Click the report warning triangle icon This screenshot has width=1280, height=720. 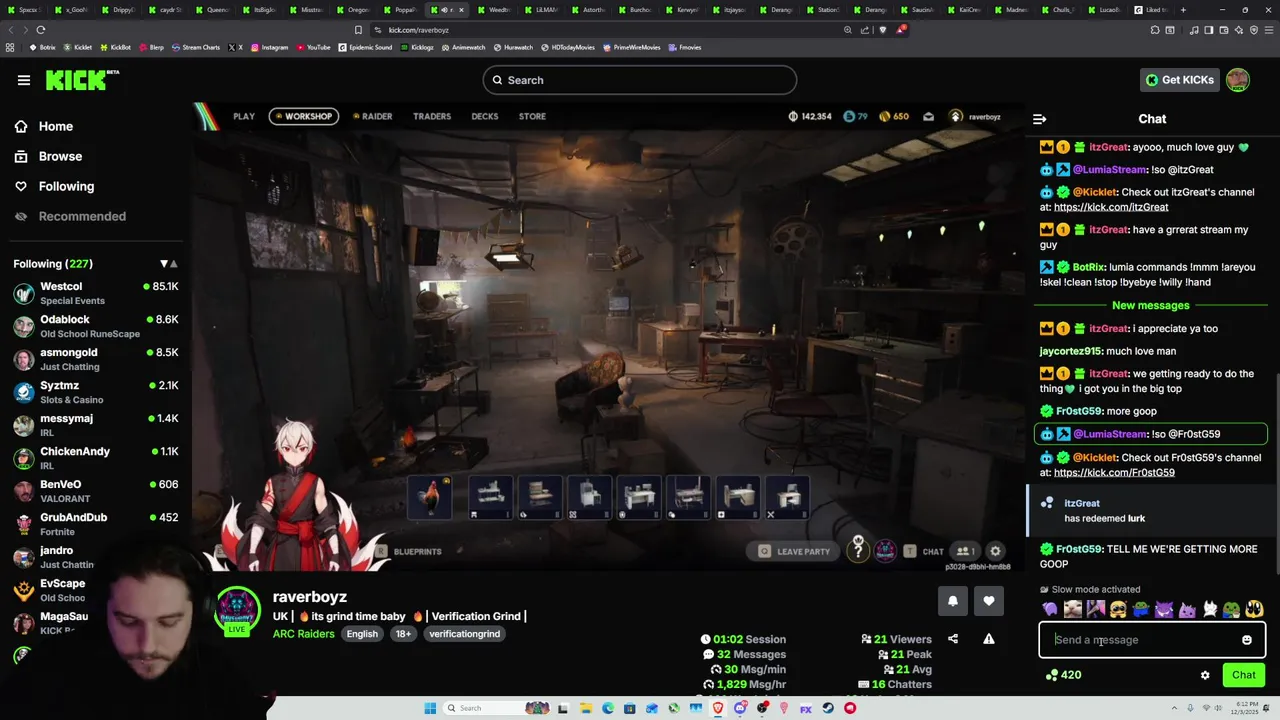[989, 639]
